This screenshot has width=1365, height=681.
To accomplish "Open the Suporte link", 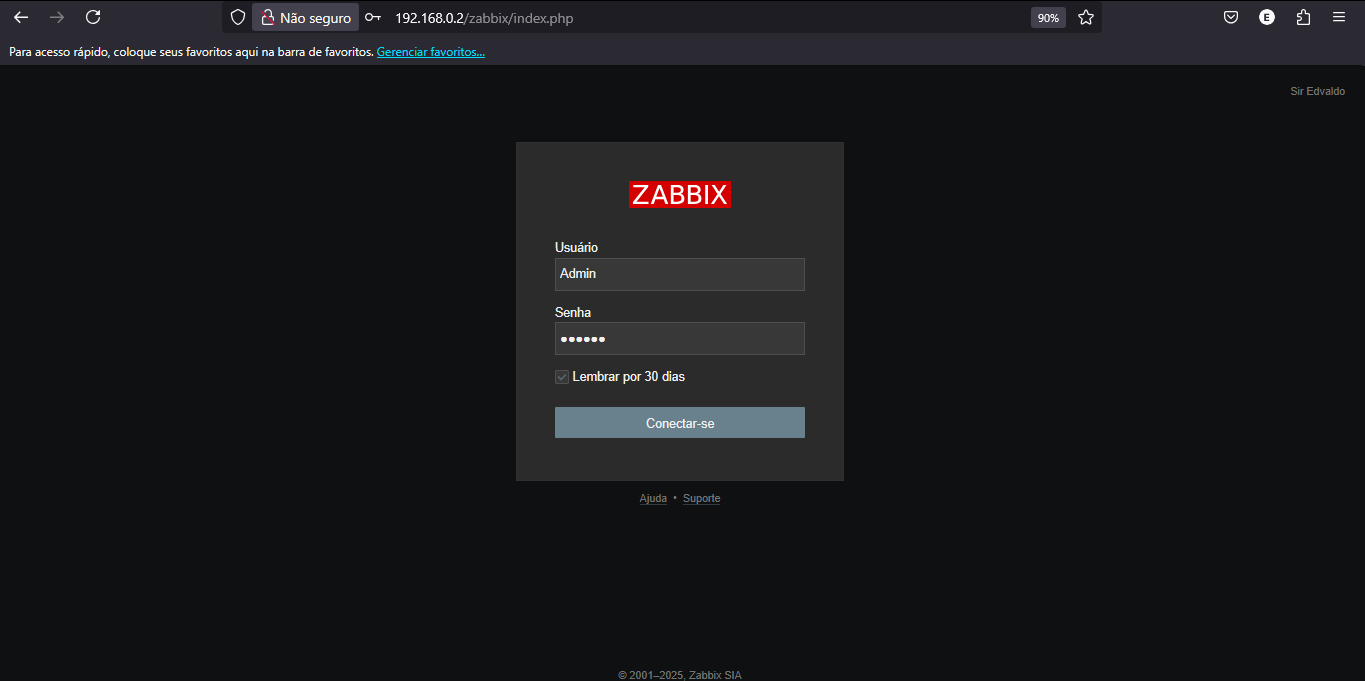I will 701,497.
